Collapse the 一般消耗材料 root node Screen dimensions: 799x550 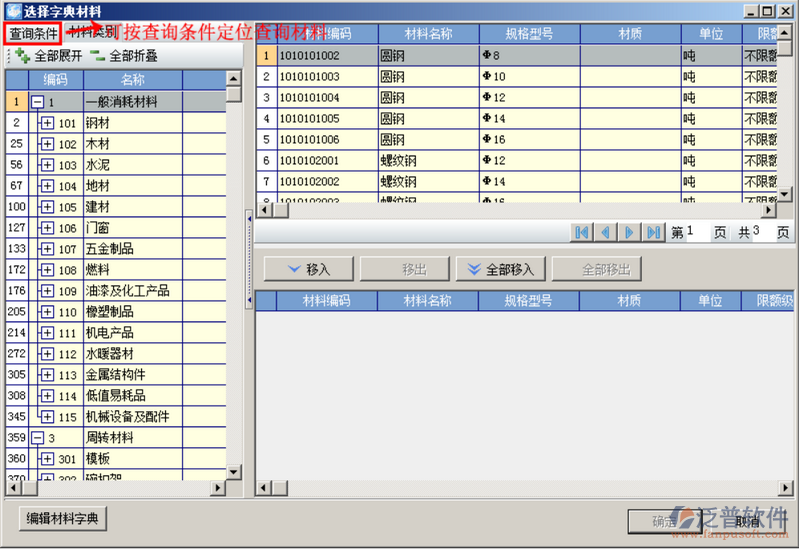pos(37,102)
